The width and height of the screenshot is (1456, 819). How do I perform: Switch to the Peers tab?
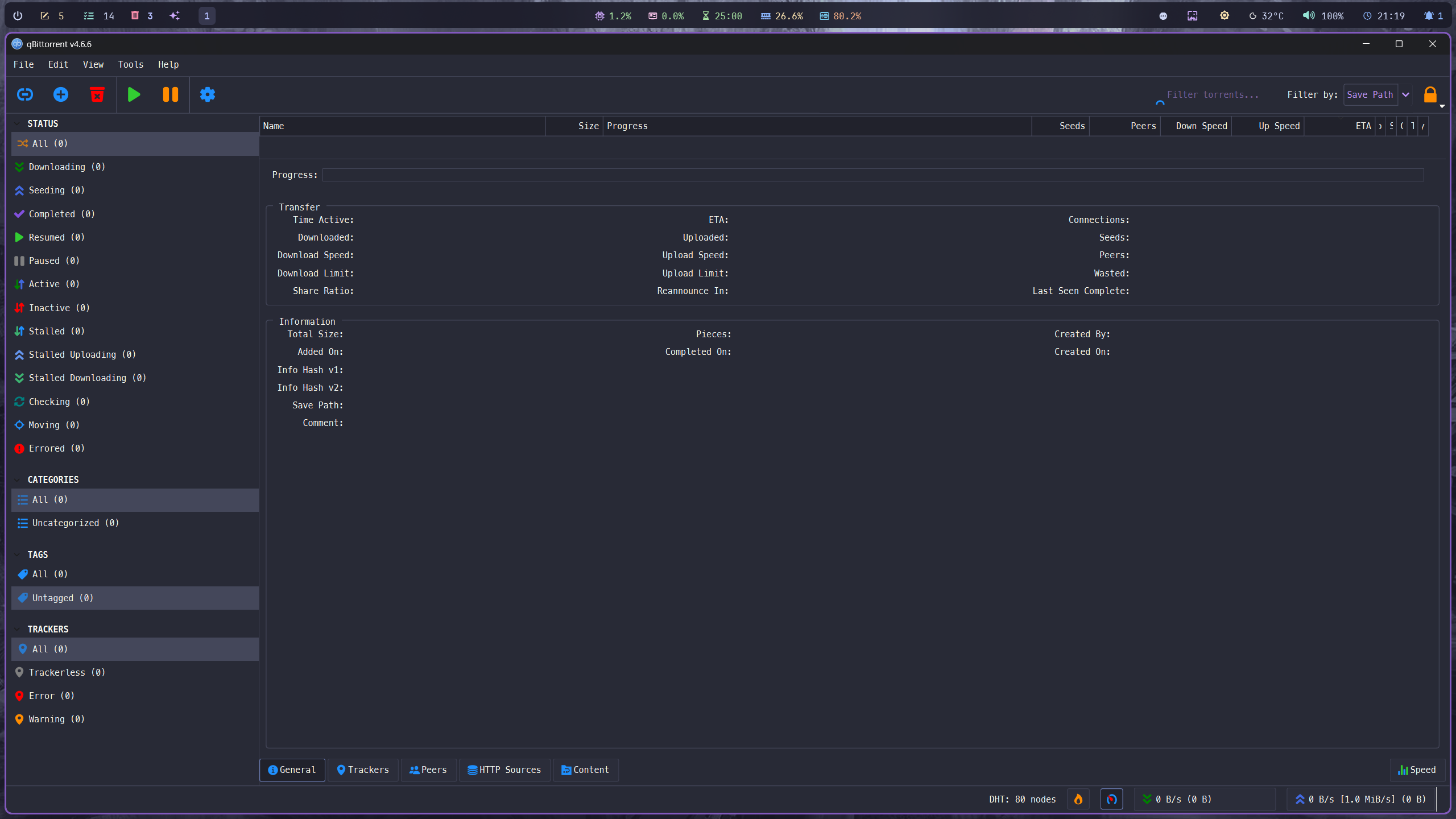428,770
